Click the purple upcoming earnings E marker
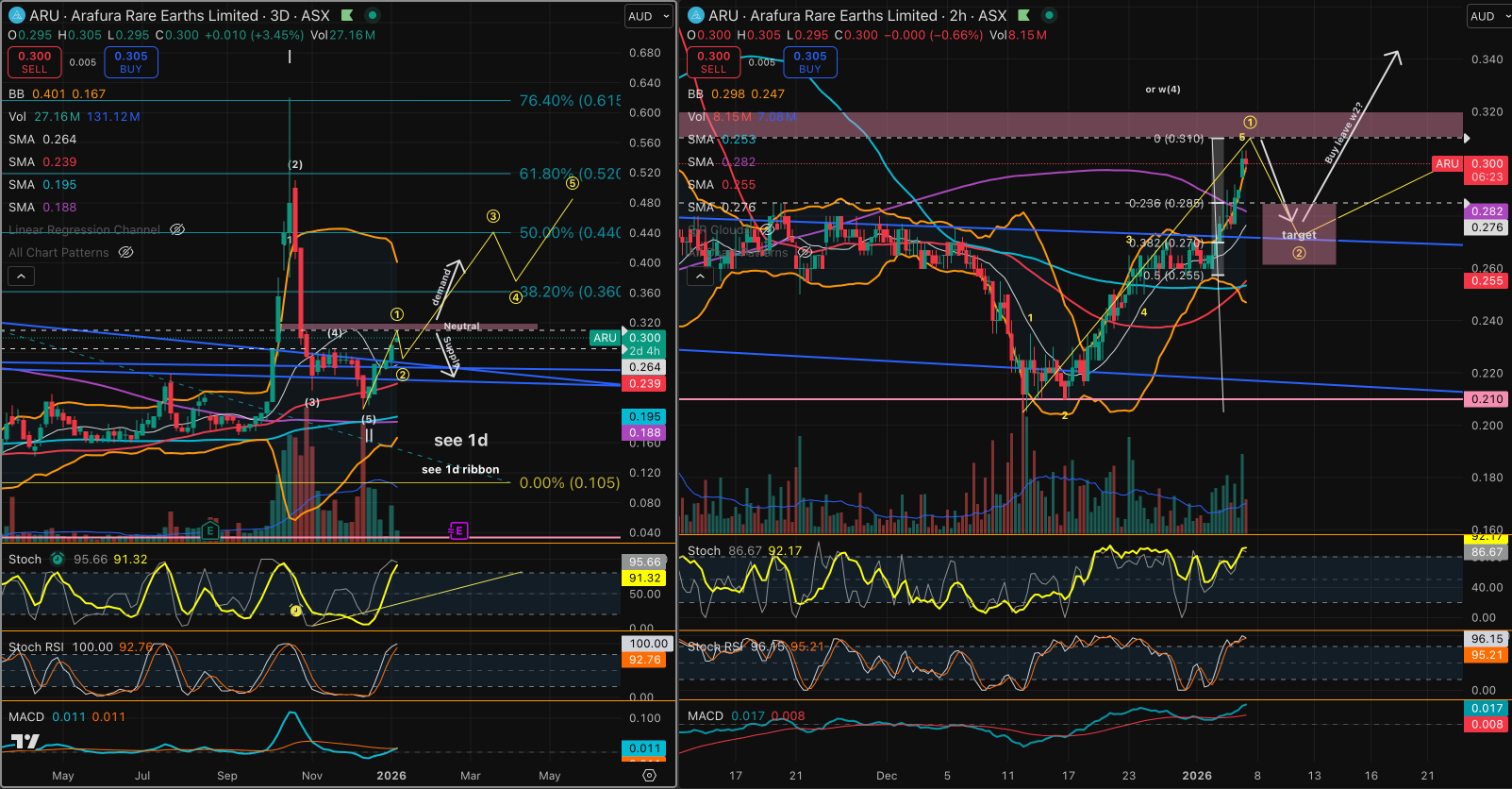Viewport: 1512px width, 789px height. 458,531
